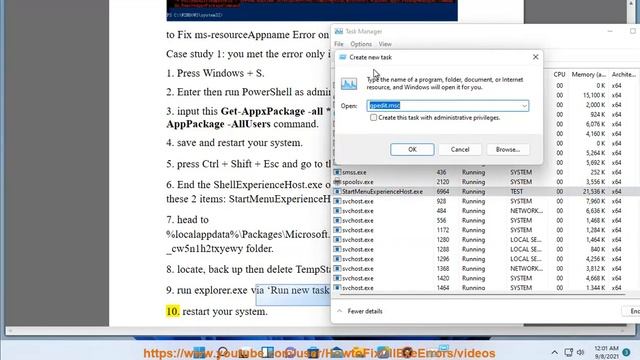Image resolution: width=640 pixels, height=360 pixels.
Task: Click 'save and restart your system.' in document
Action: click(x=240, y=143)
